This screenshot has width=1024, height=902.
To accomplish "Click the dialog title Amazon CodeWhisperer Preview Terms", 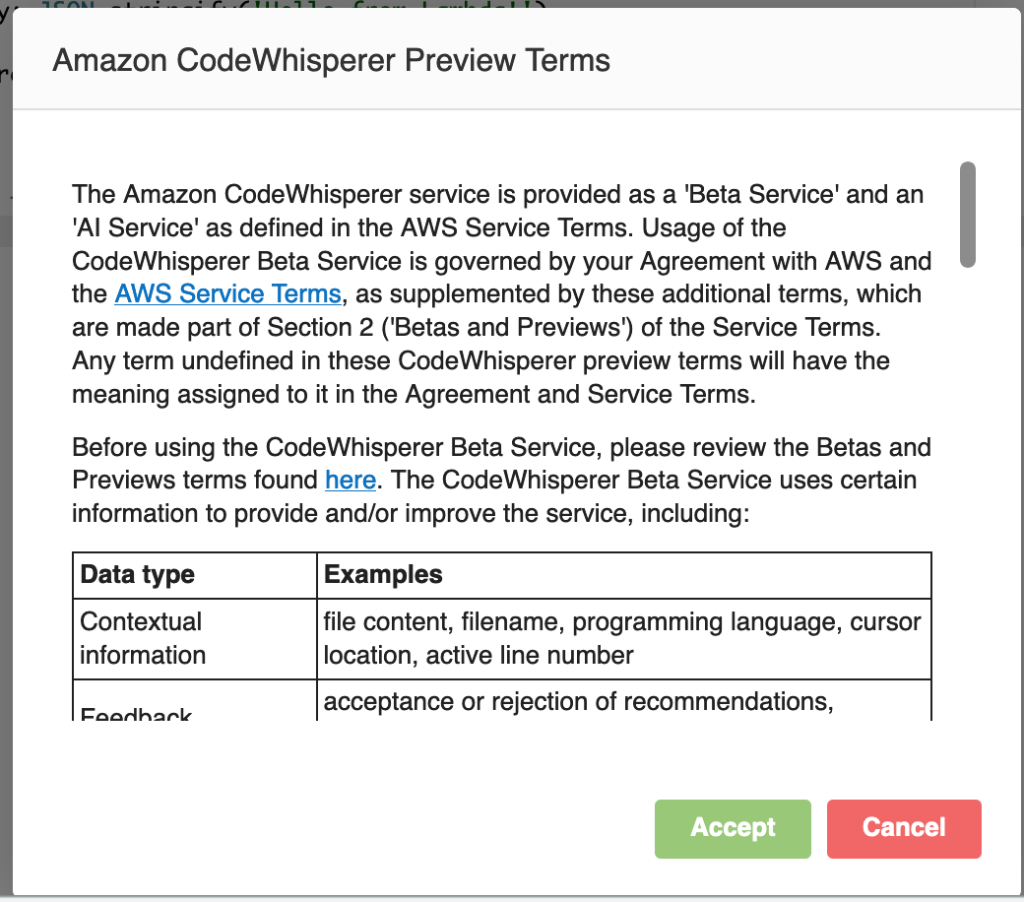I will pos(330,60).
